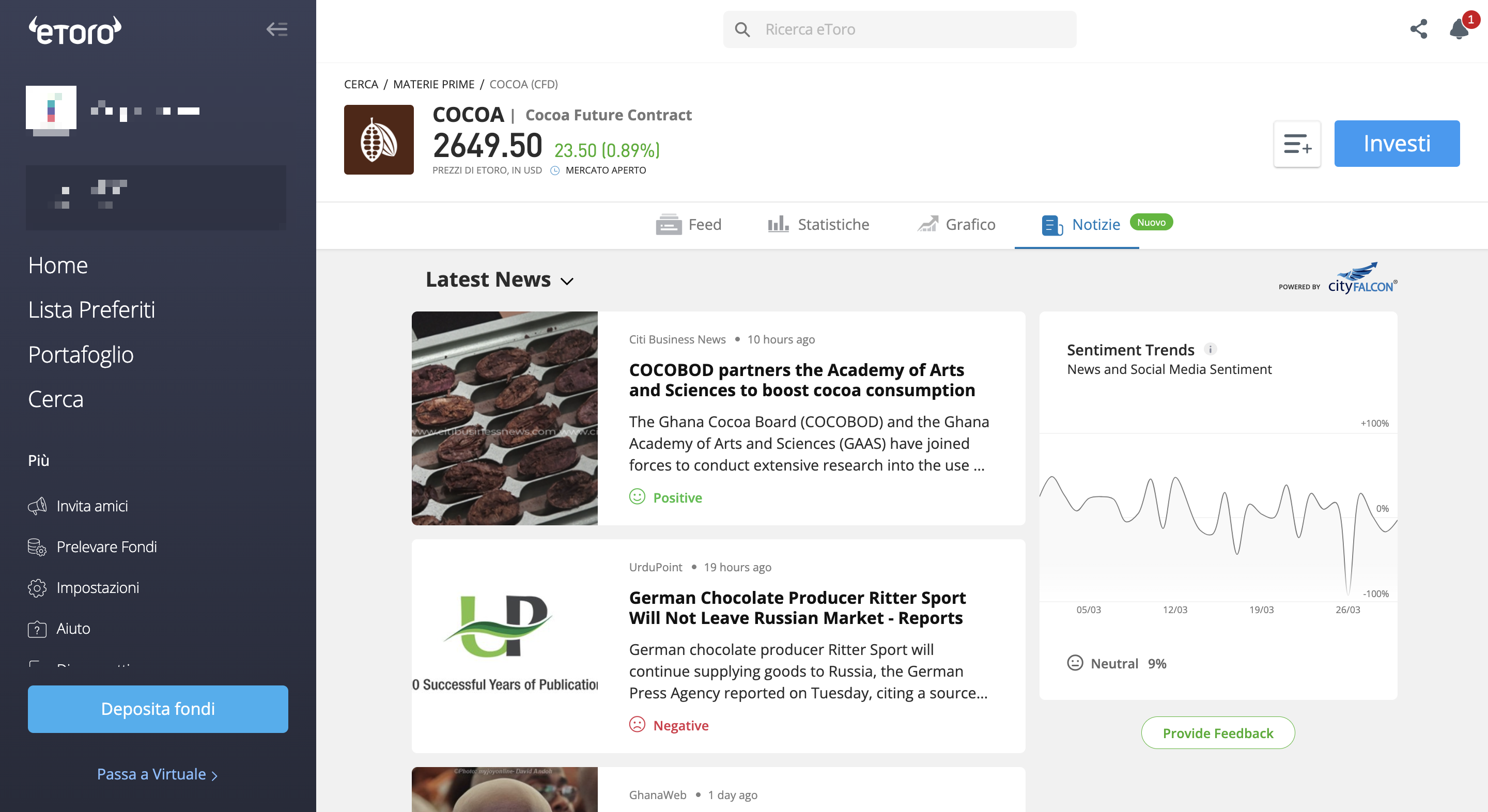Open the cocoa beans article thumbnail

[504, 418]
